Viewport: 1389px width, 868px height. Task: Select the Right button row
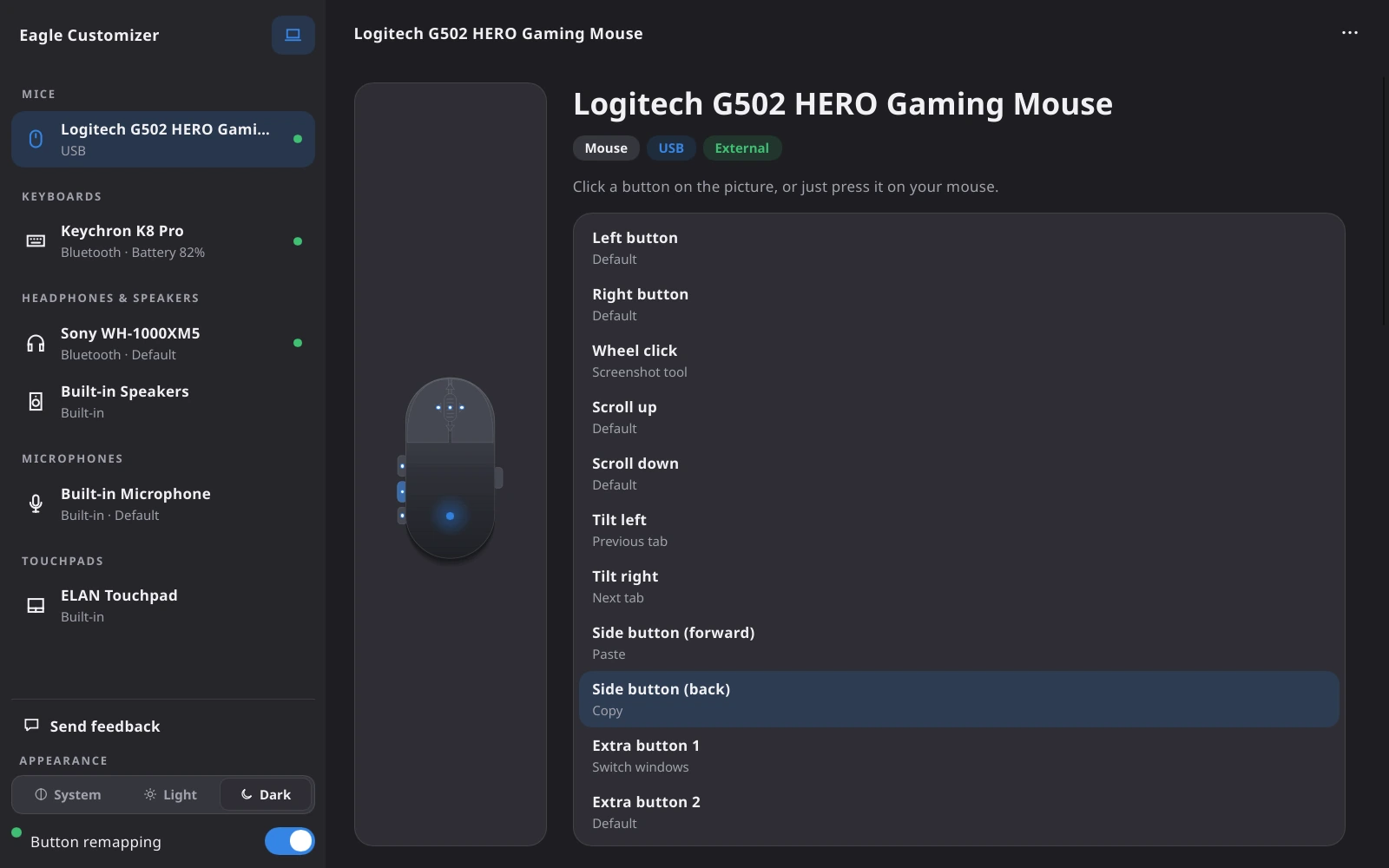pos(958,305)
